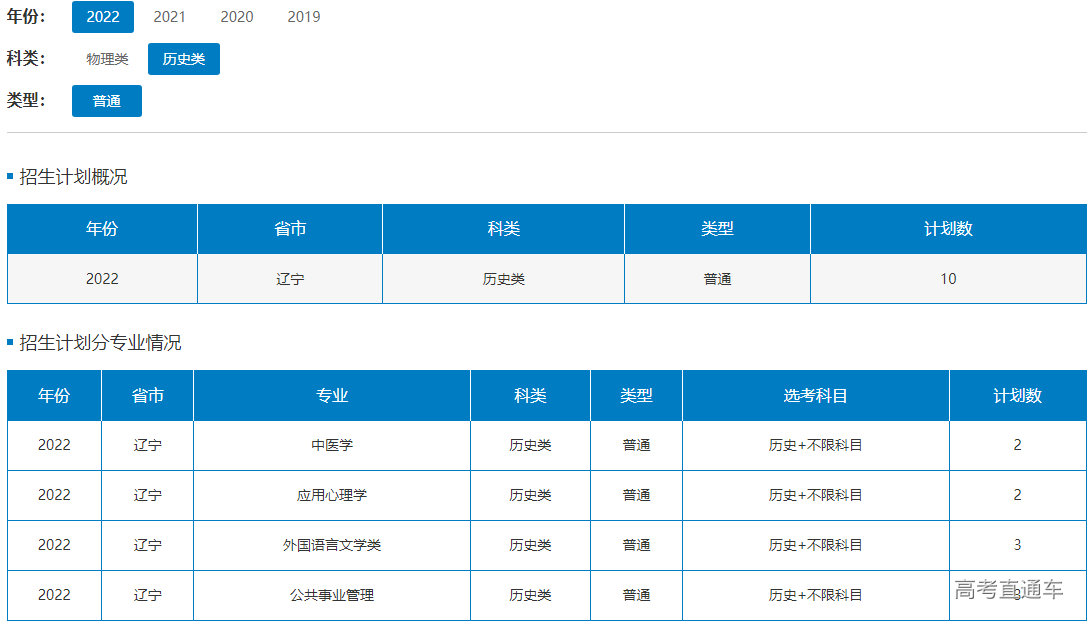Click plan count 10 in overview table
The image size is (1092, 629).
point(948,279)
